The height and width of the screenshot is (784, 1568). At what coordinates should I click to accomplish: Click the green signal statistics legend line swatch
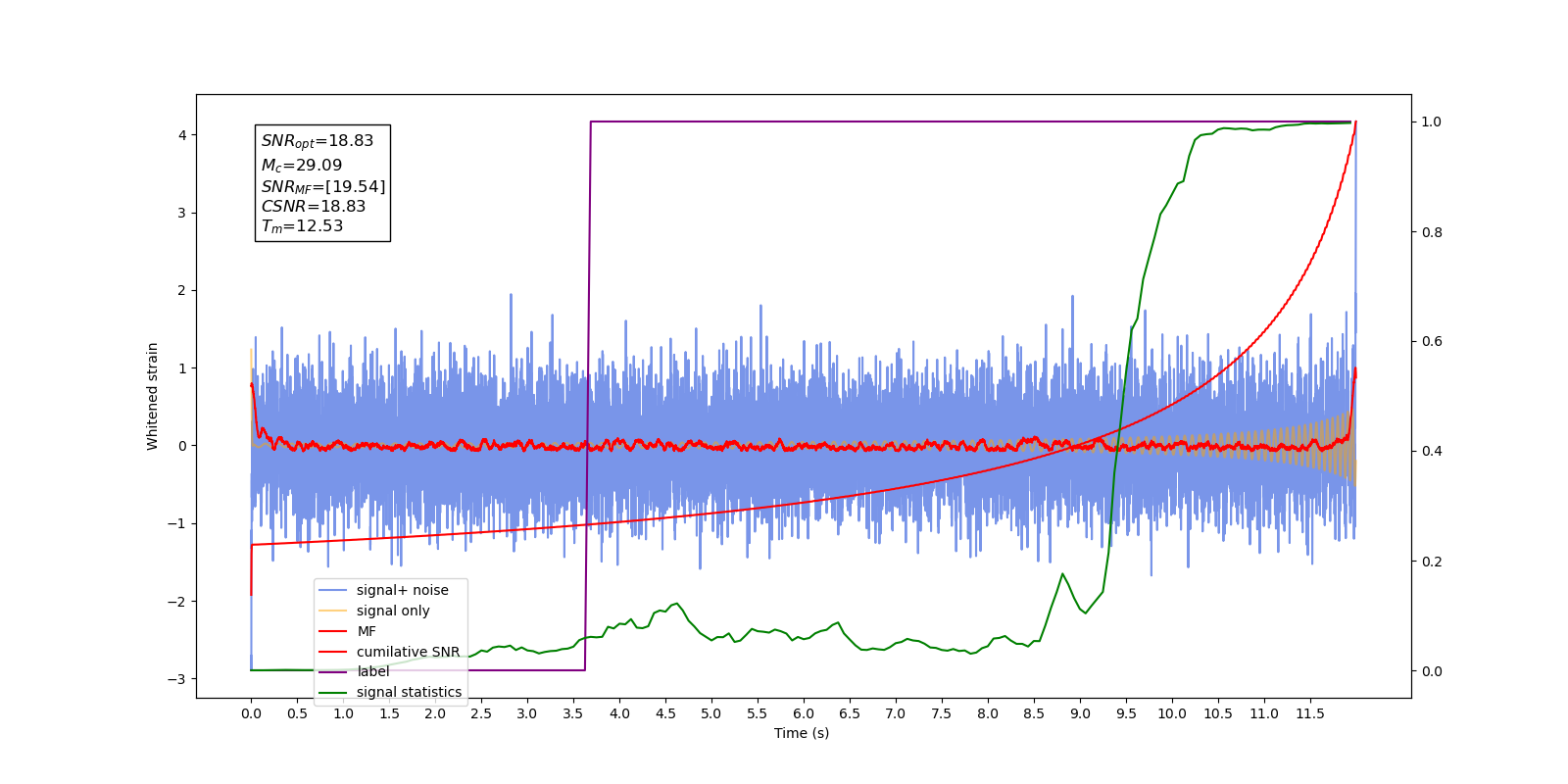click(x=333, y=692)
